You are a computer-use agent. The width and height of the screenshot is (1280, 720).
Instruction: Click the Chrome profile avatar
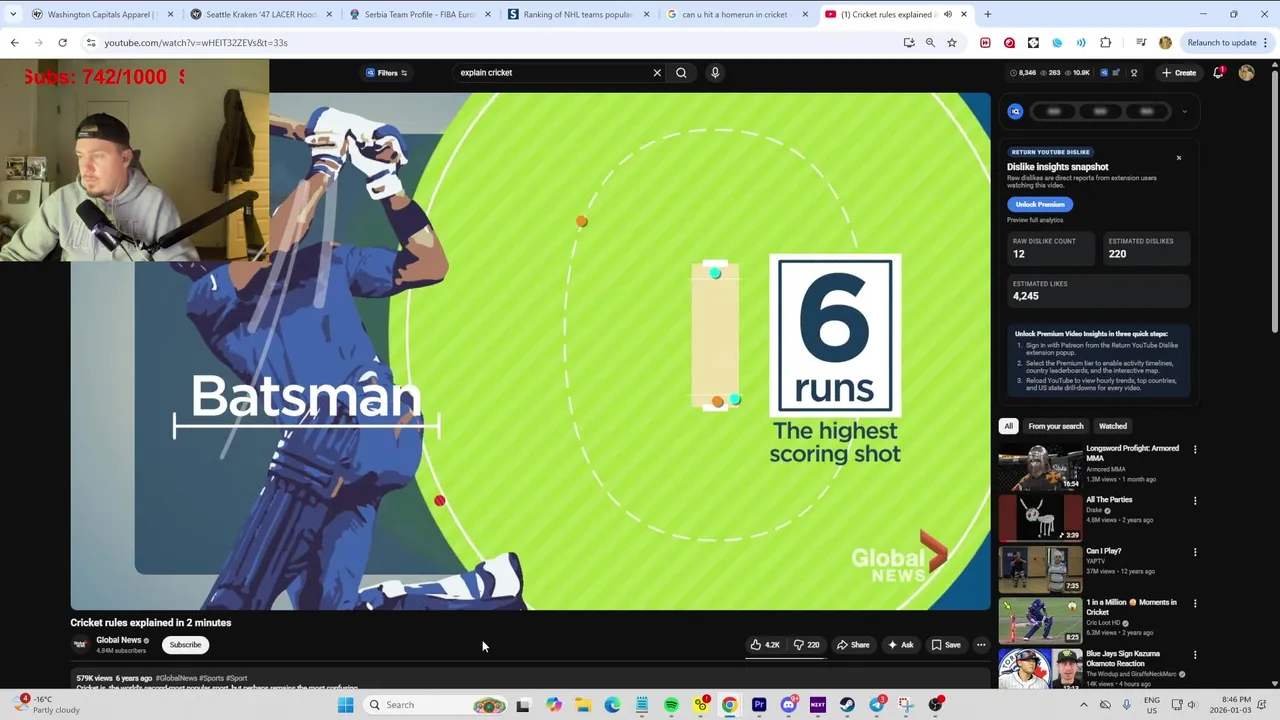tap(1165, 43)
